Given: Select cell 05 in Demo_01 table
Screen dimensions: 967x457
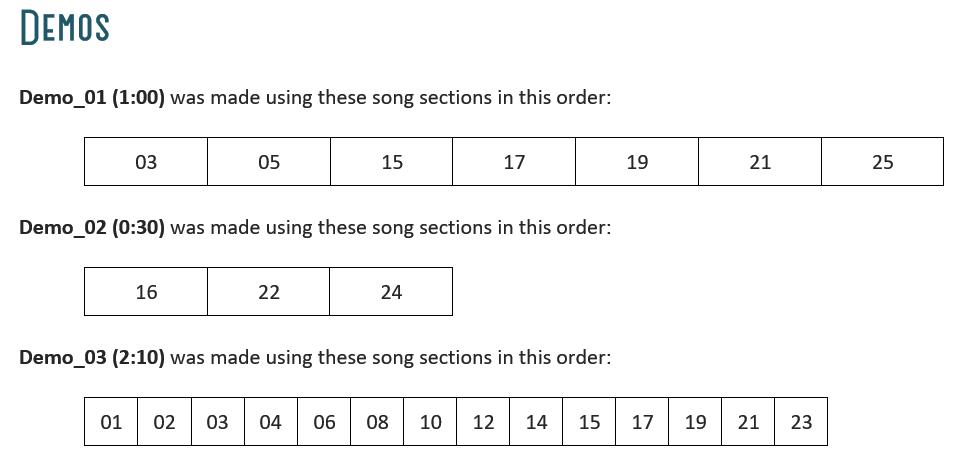Looking at the screenshot, I should [269, 162].
